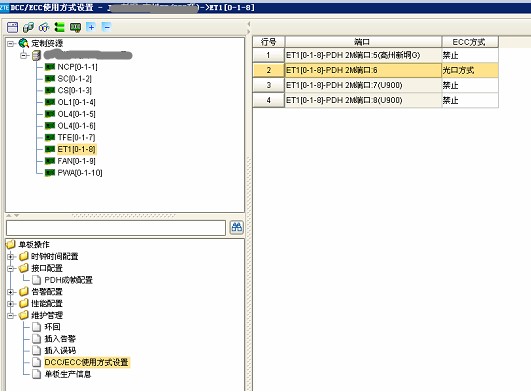Click the ECC方式 cell showing 光口方式
The width and height of the screenshot is (531, 392).
(470, 70)
